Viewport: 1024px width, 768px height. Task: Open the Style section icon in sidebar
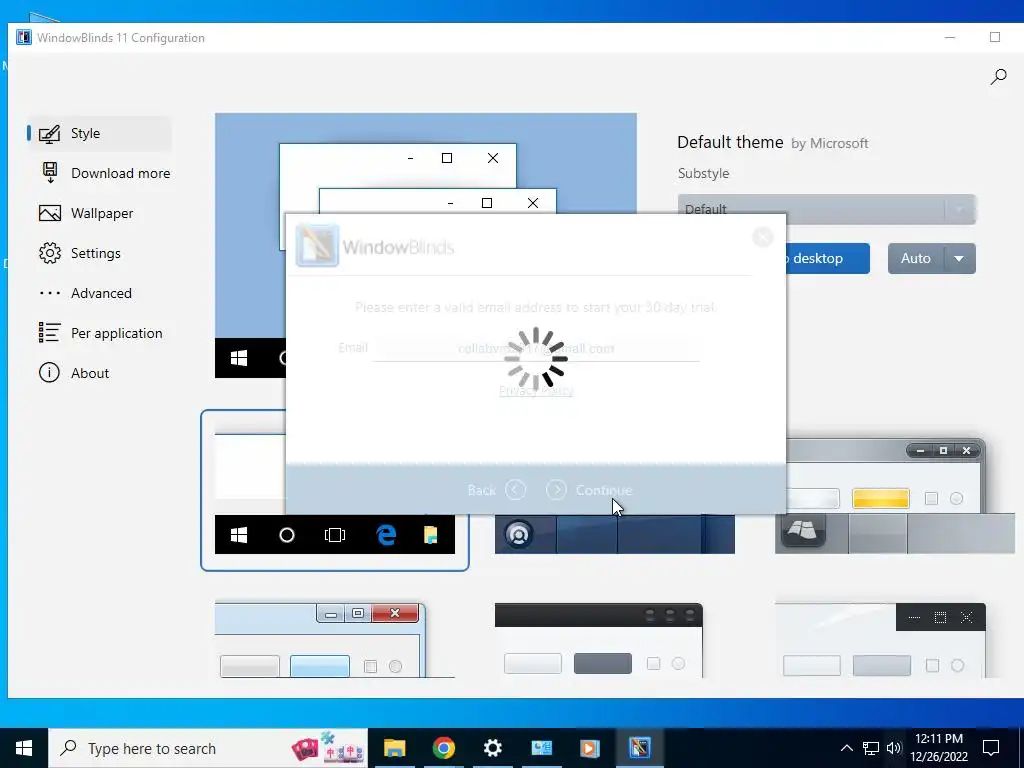pyautogui.click(x=50, y=133)
